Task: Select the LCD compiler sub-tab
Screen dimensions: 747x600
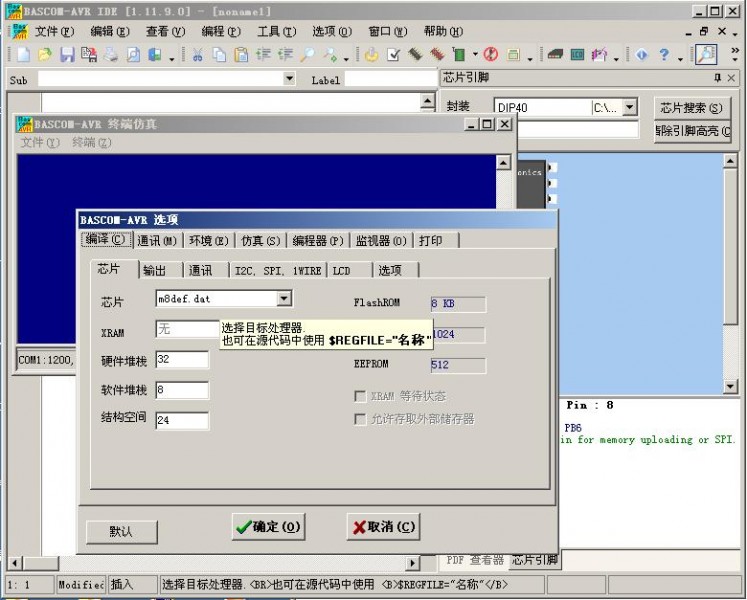Action: click(350, 270)
